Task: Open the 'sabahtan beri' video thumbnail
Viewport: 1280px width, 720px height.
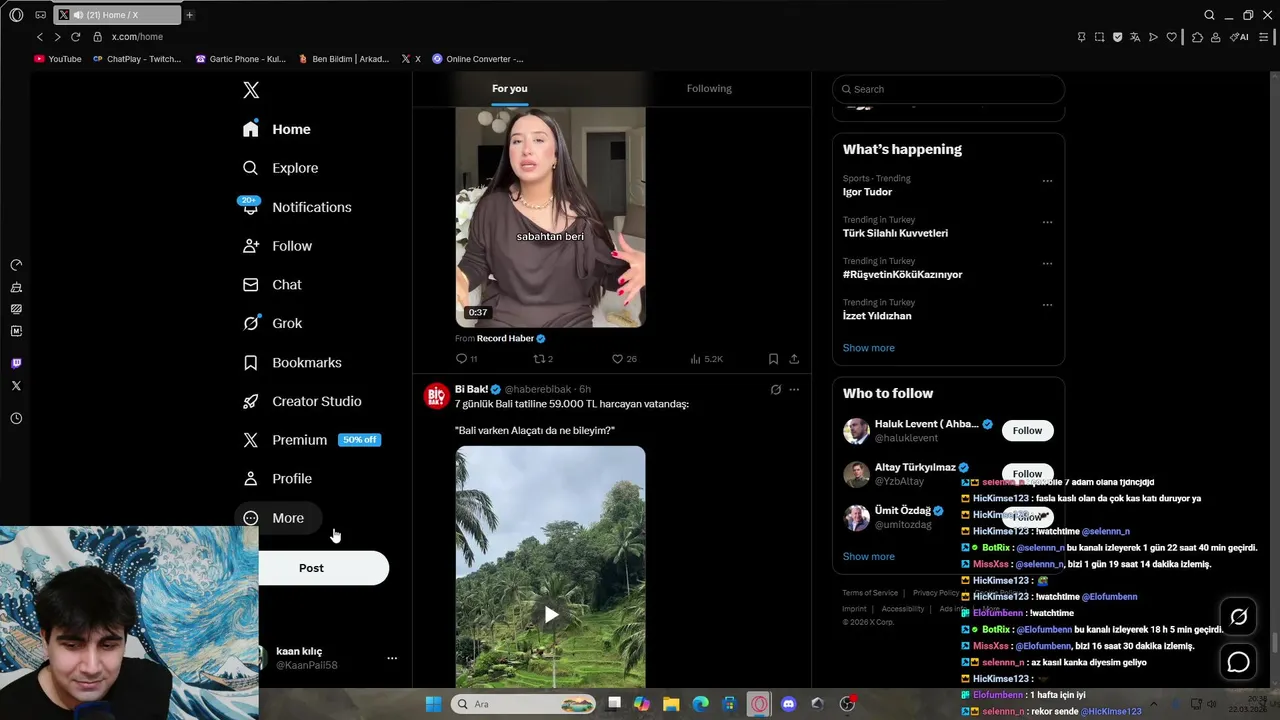Action: [550, 217]
